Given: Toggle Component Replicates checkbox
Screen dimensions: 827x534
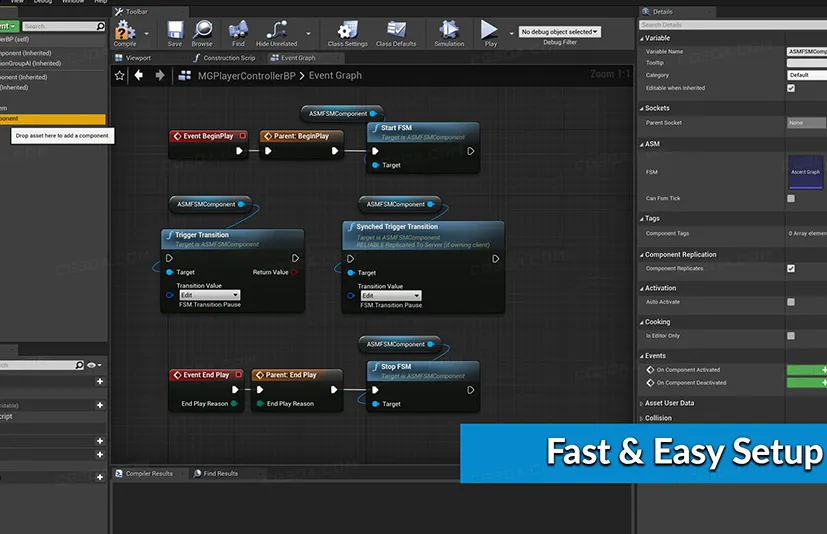Looking at the screenshot, I should coord(791,269).
